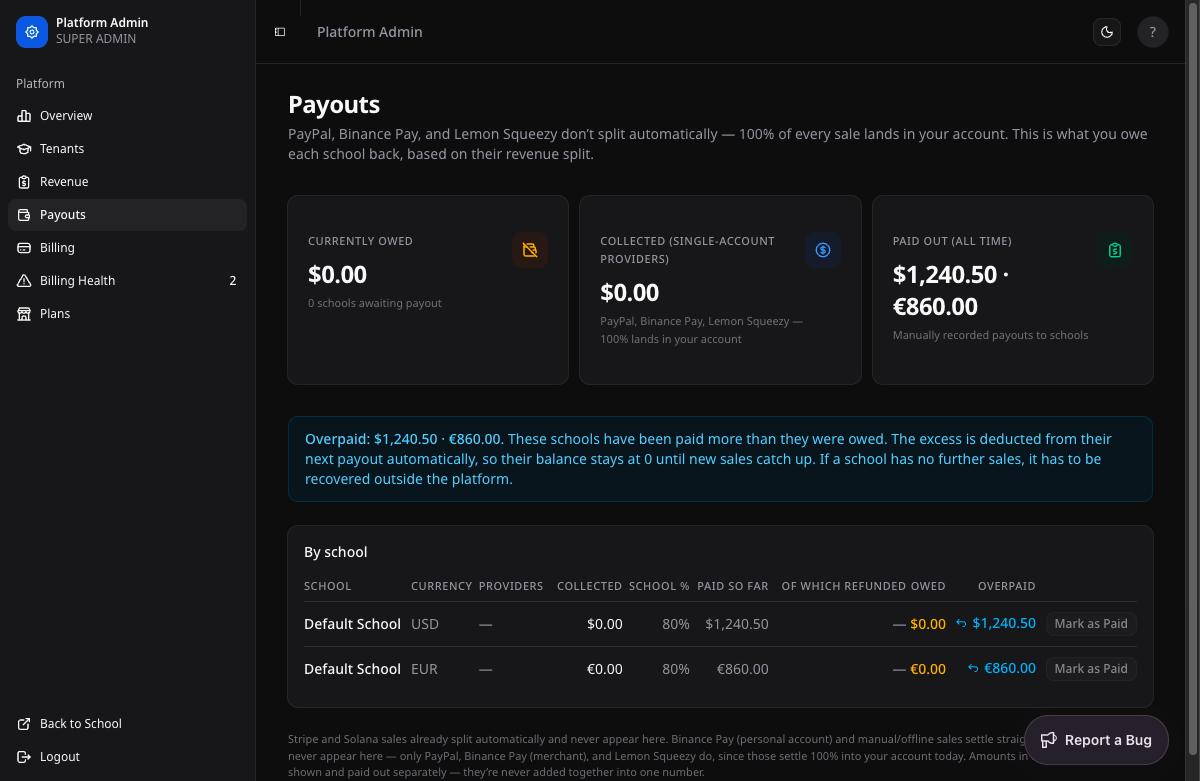Open help via the question mark icon
This screenshot has height=781, width=1200.
click(1152, 32)
